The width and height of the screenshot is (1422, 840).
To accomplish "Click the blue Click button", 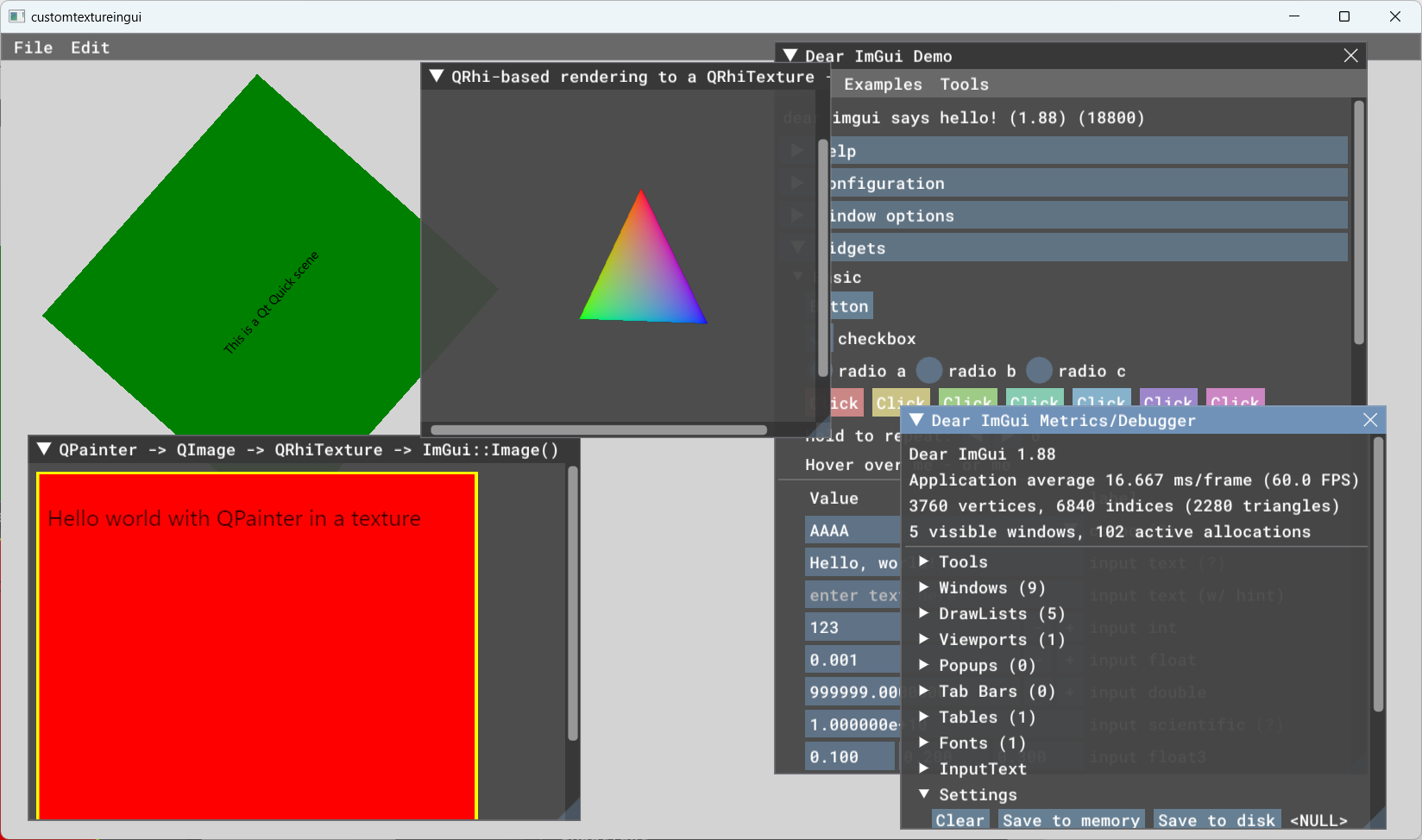I will coord(1101,399).
